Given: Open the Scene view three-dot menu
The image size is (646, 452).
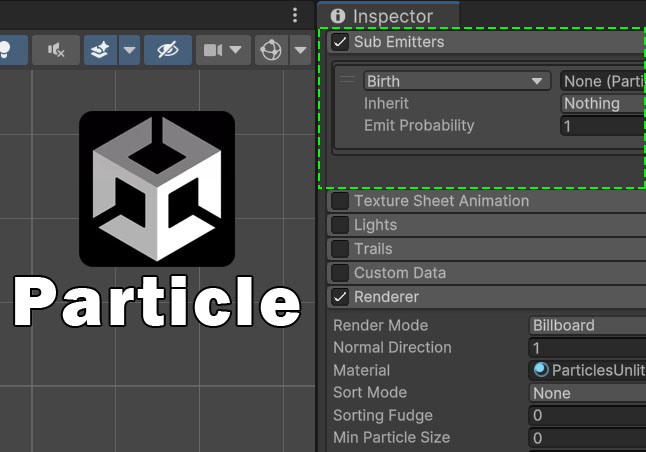Looking at the screenshot, I should pos(294,15).
